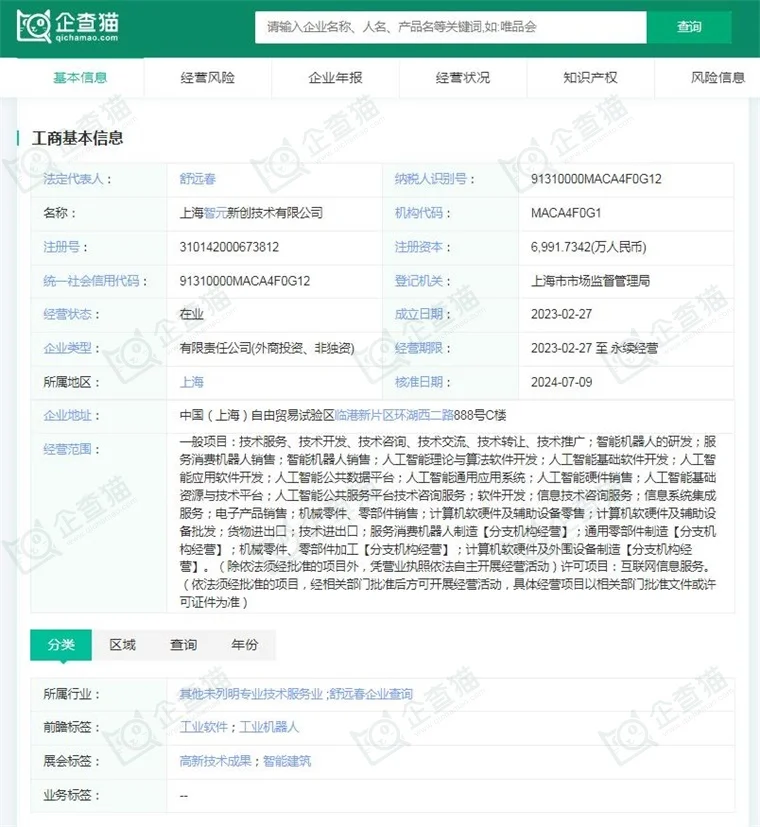Click the 经营期限 field label
This screenshot has height=827, width=760.
(x=419, y=348)
